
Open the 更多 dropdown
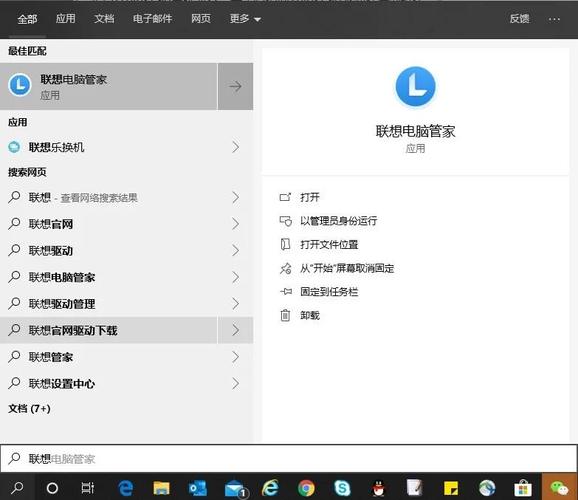click(x=245, y=18)
